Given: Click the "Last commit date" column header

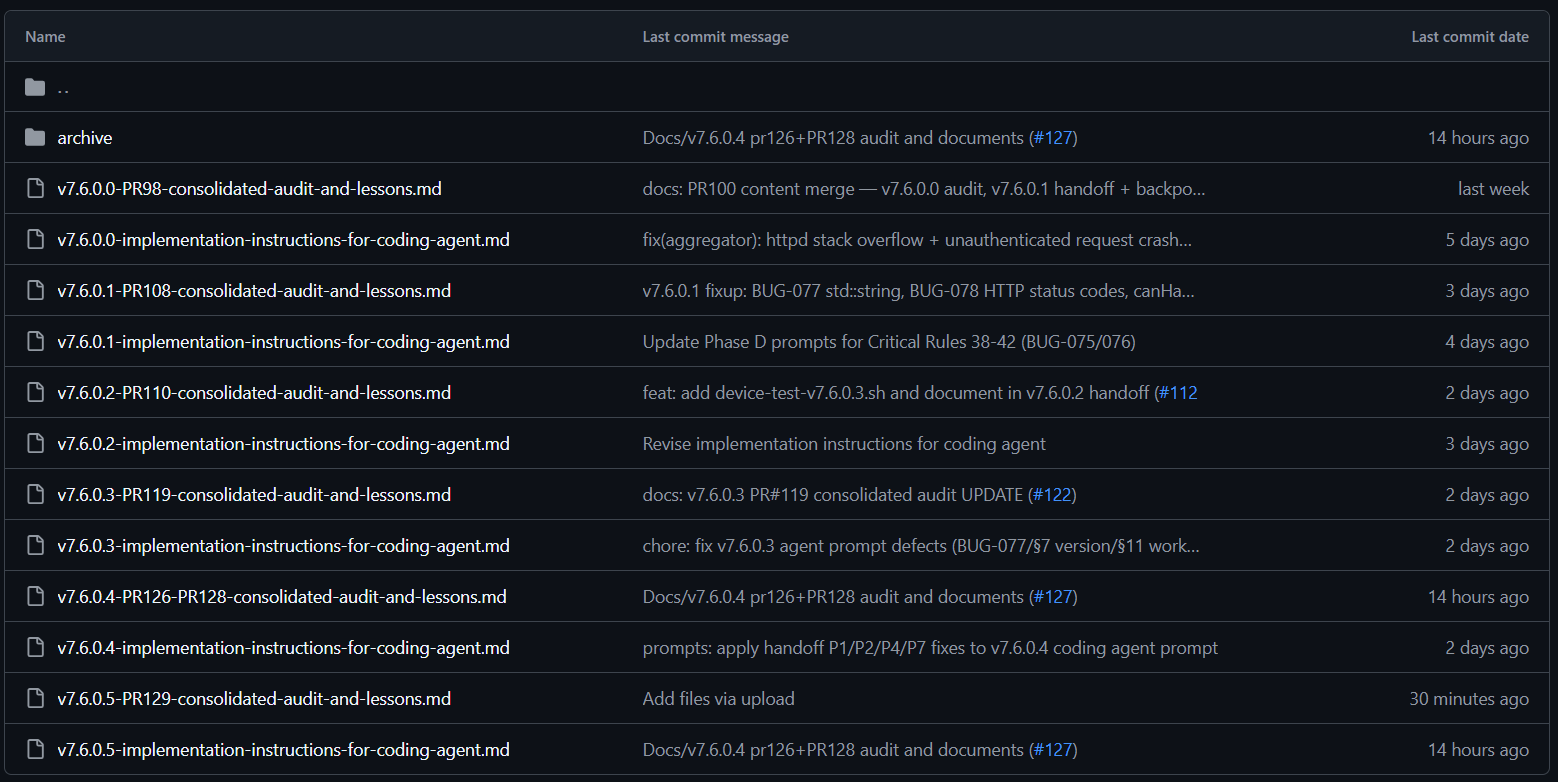Looking at the screenshot, I should [x=1469, y=37].
